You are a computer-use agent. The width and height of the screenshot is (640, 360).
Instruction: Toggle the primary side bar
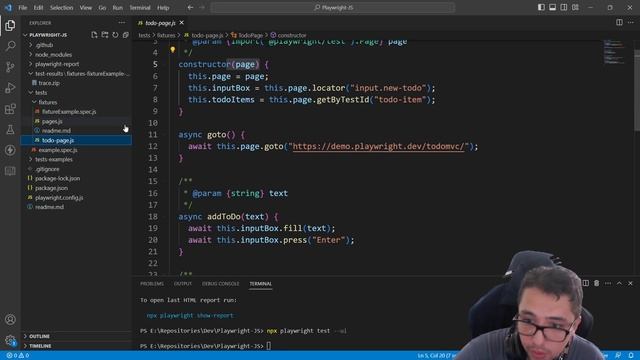pyautogui.click(x=541, y=7)
